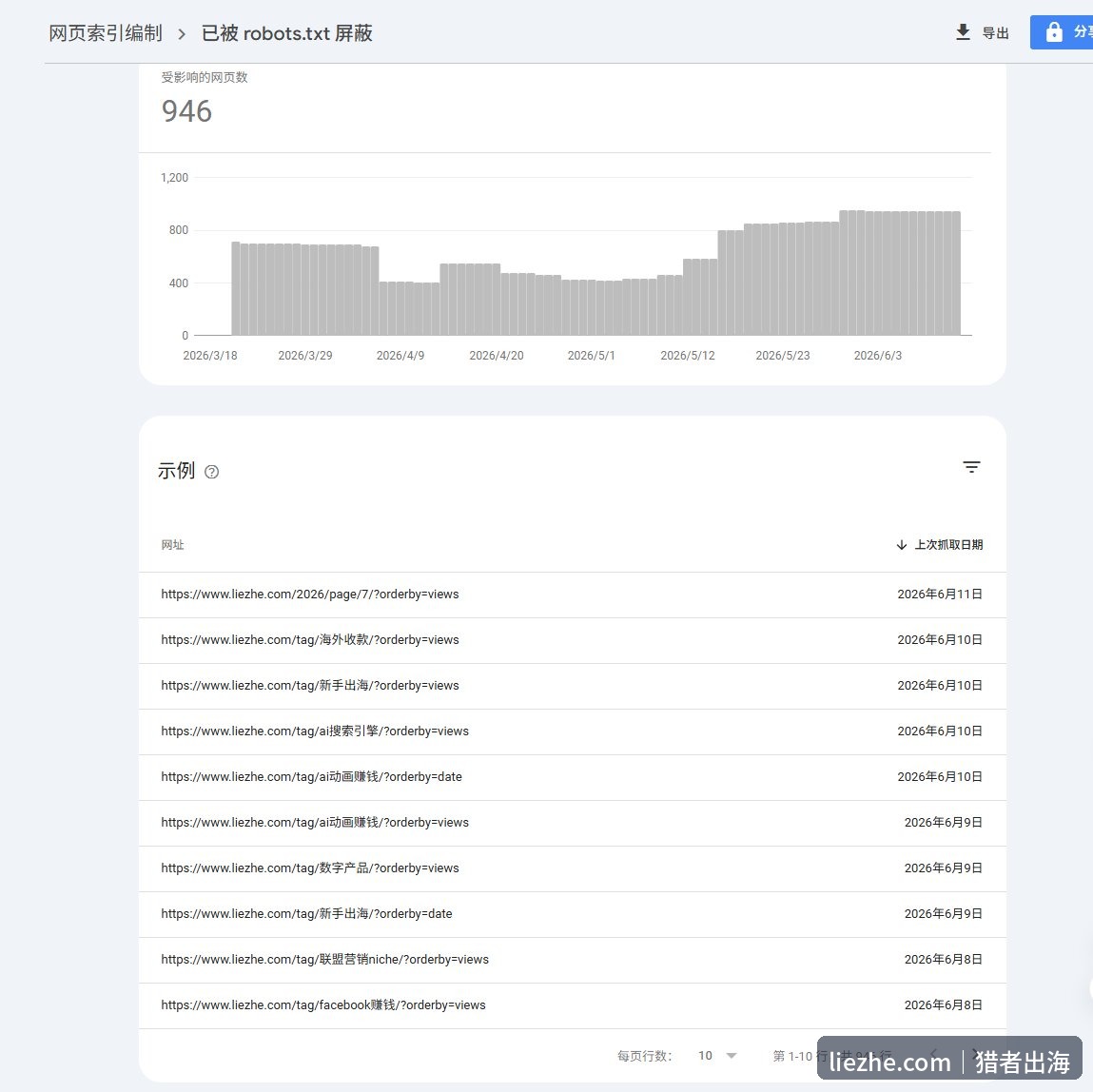
Task: Select URL row tag/ai搜索引擎/?orderby=views
Action: click(x=573, y=731)
